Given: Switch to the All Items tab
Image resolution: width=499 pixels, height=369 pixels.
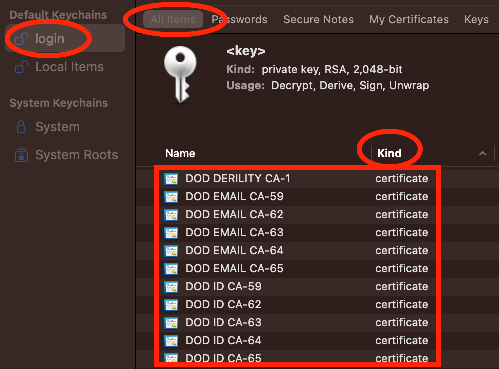Looking at the screenshot, I should coord(173,19).
